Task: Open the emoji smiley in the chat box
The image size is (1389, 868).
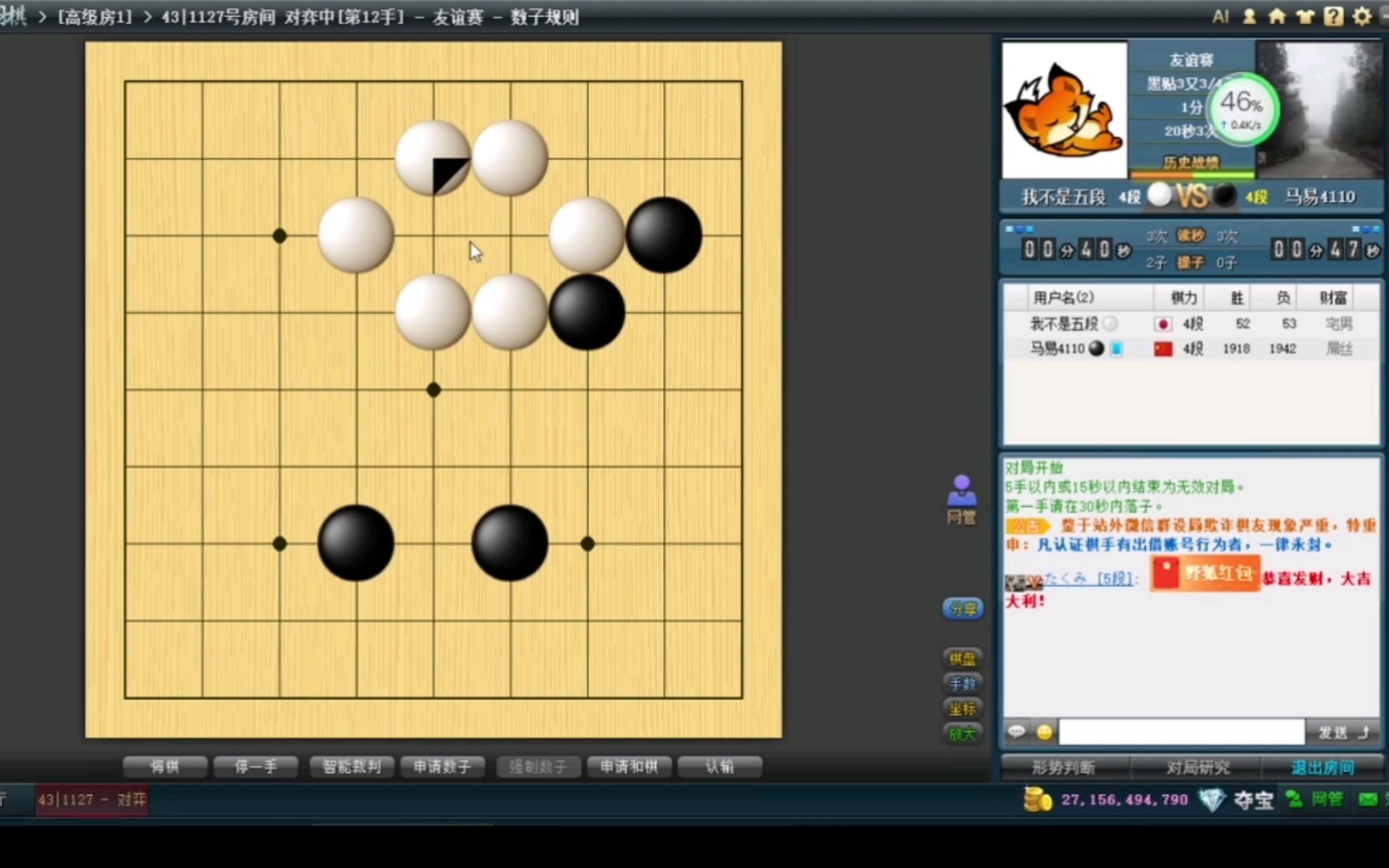Action: click(1045, 731)
